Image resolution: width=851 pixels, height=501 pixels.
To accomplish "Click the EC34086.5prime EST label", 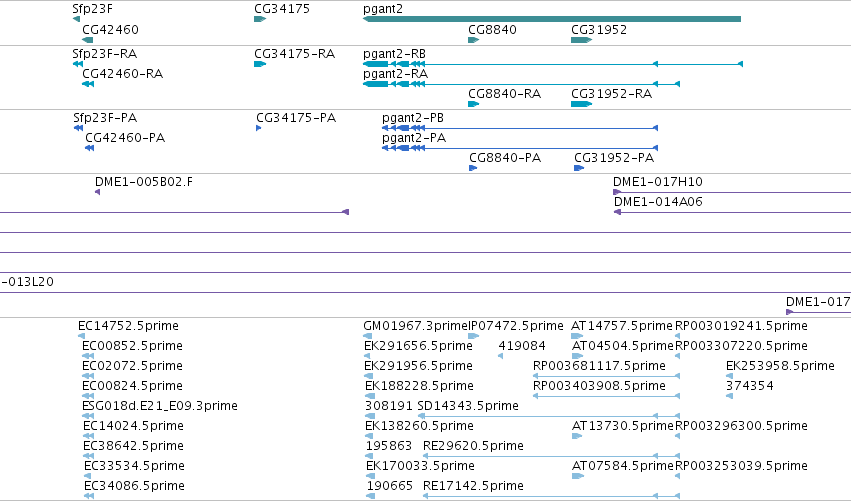I will pos(134,486).
